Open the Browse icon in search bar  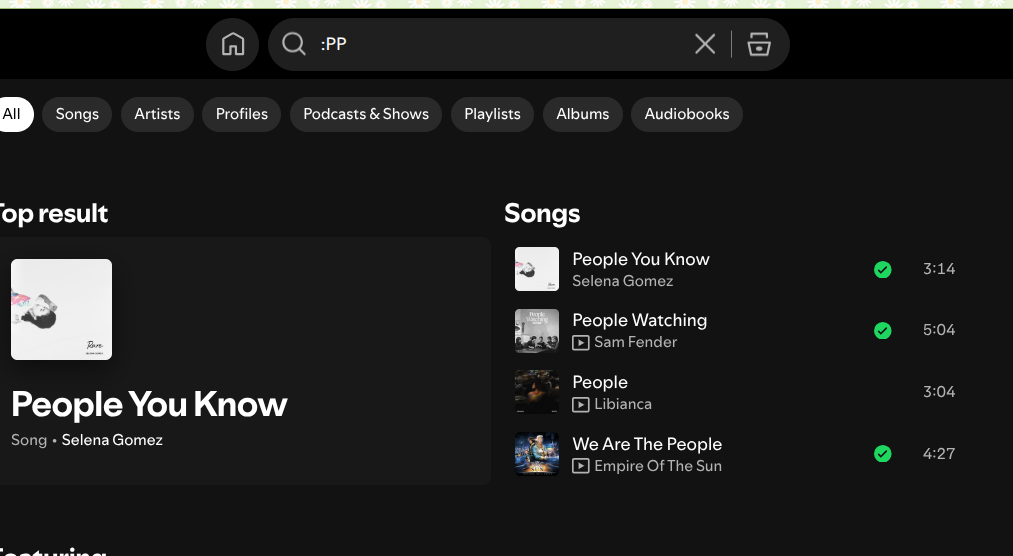point(759,44)
